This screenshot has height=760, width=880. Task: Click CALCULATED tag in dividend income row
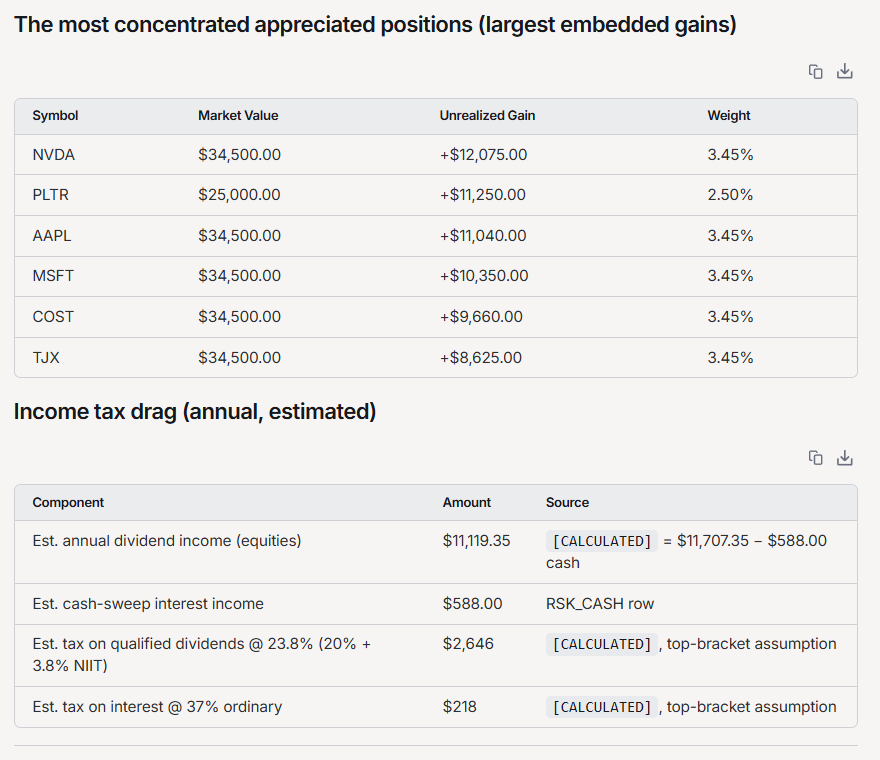[x=601, y=541]
